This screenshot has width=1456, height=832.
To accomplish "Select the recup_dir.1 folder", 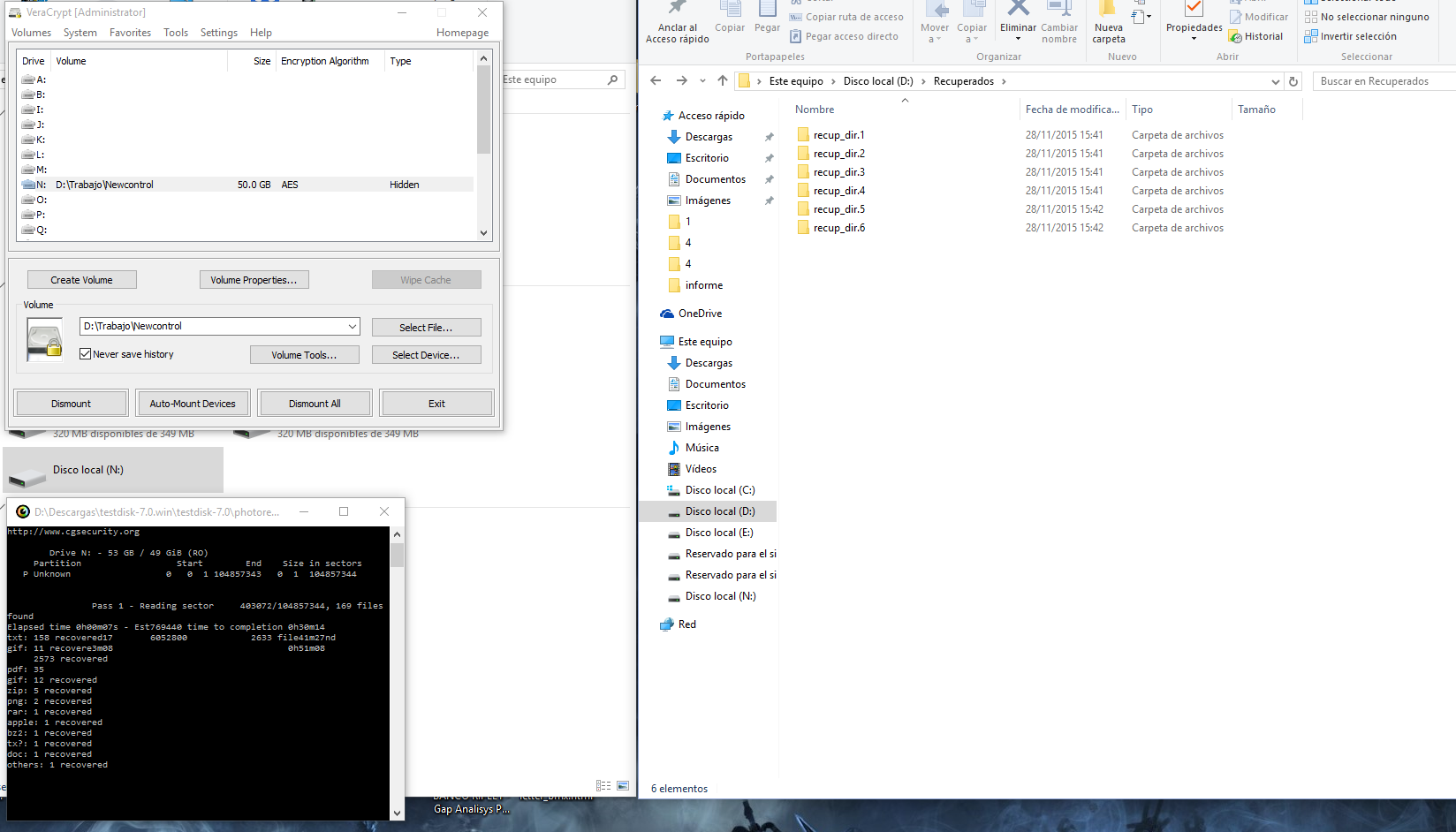I will [x=830, y=135].
